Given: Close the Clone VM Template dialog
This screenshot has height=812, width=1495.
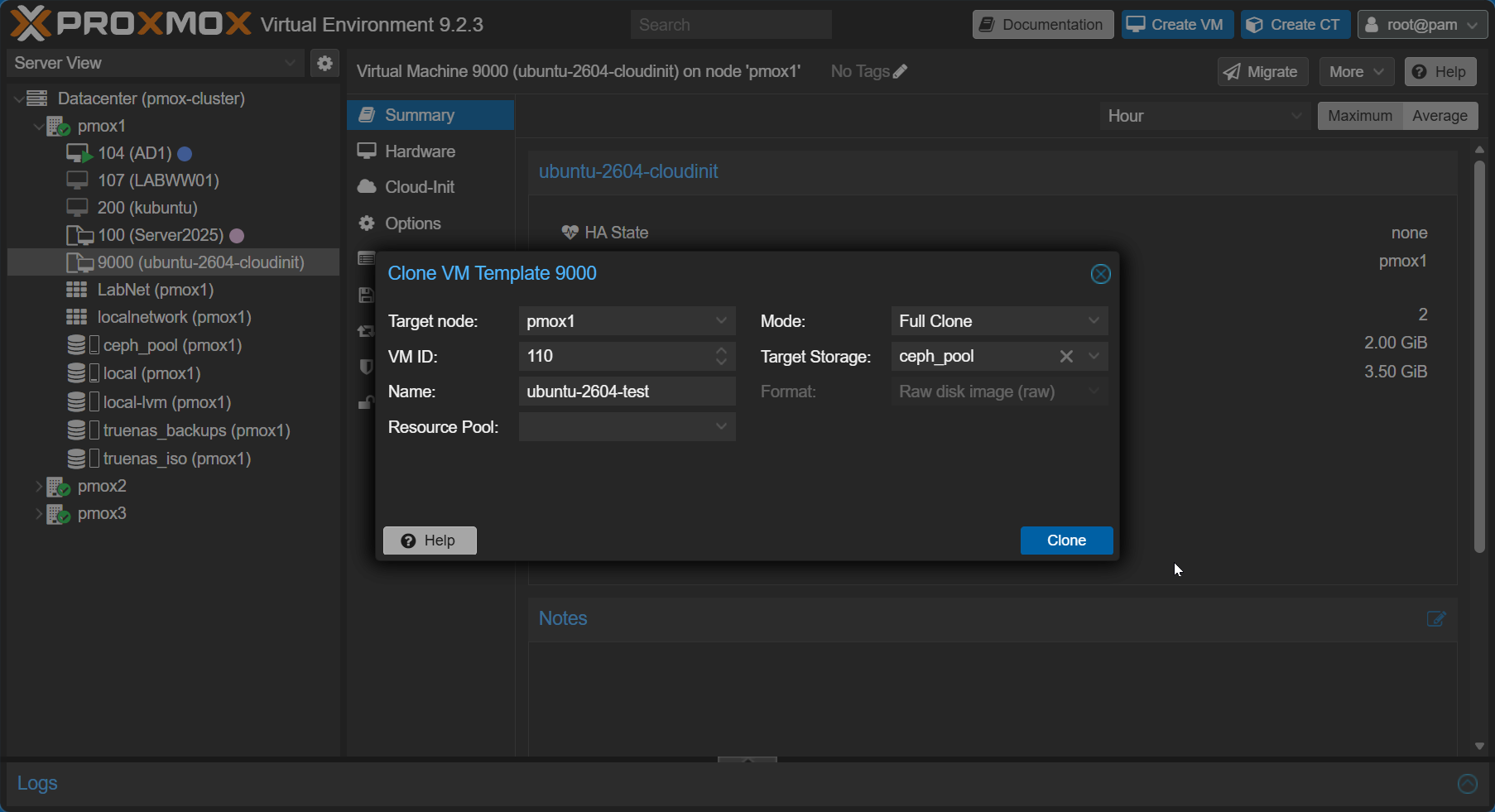Looking at the screenshot, I should coord(1100,274).
